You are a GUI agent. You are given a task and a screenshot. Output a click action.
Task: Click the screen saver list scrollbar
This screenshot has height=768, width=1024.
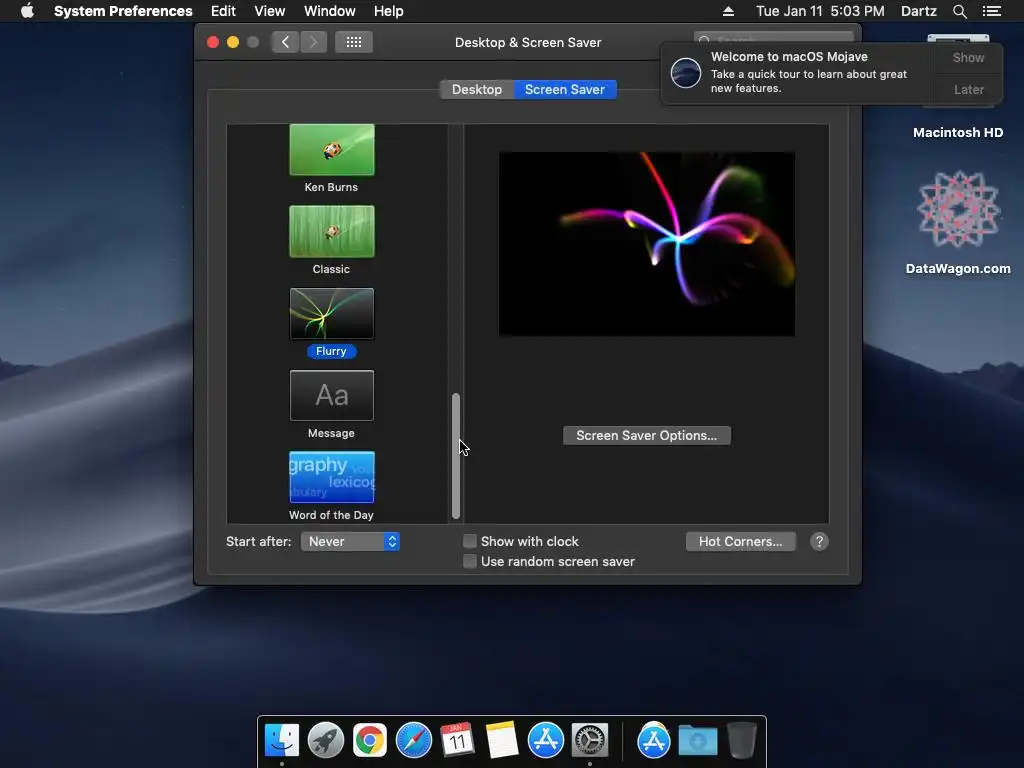click(456, 455)
